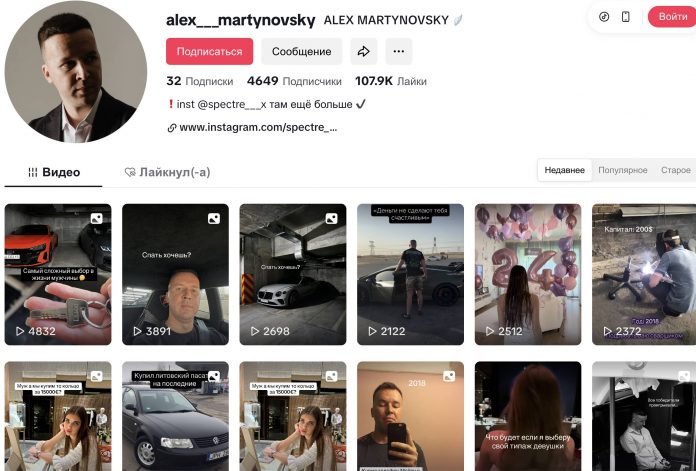The width and height of the screenshot is (696, 471).
Task: Open the balloons 24 birthday video thumbnail
Action: pyautogui.click(x=528, y=274)
